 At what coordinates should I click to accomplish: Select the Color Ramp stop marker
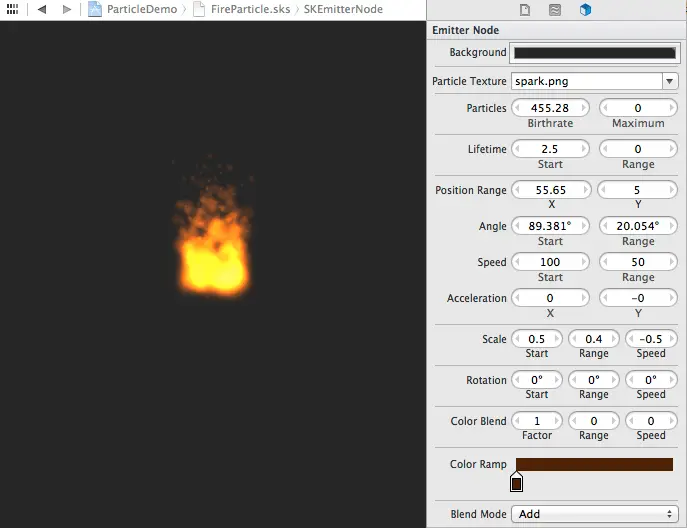pos(517,483)
